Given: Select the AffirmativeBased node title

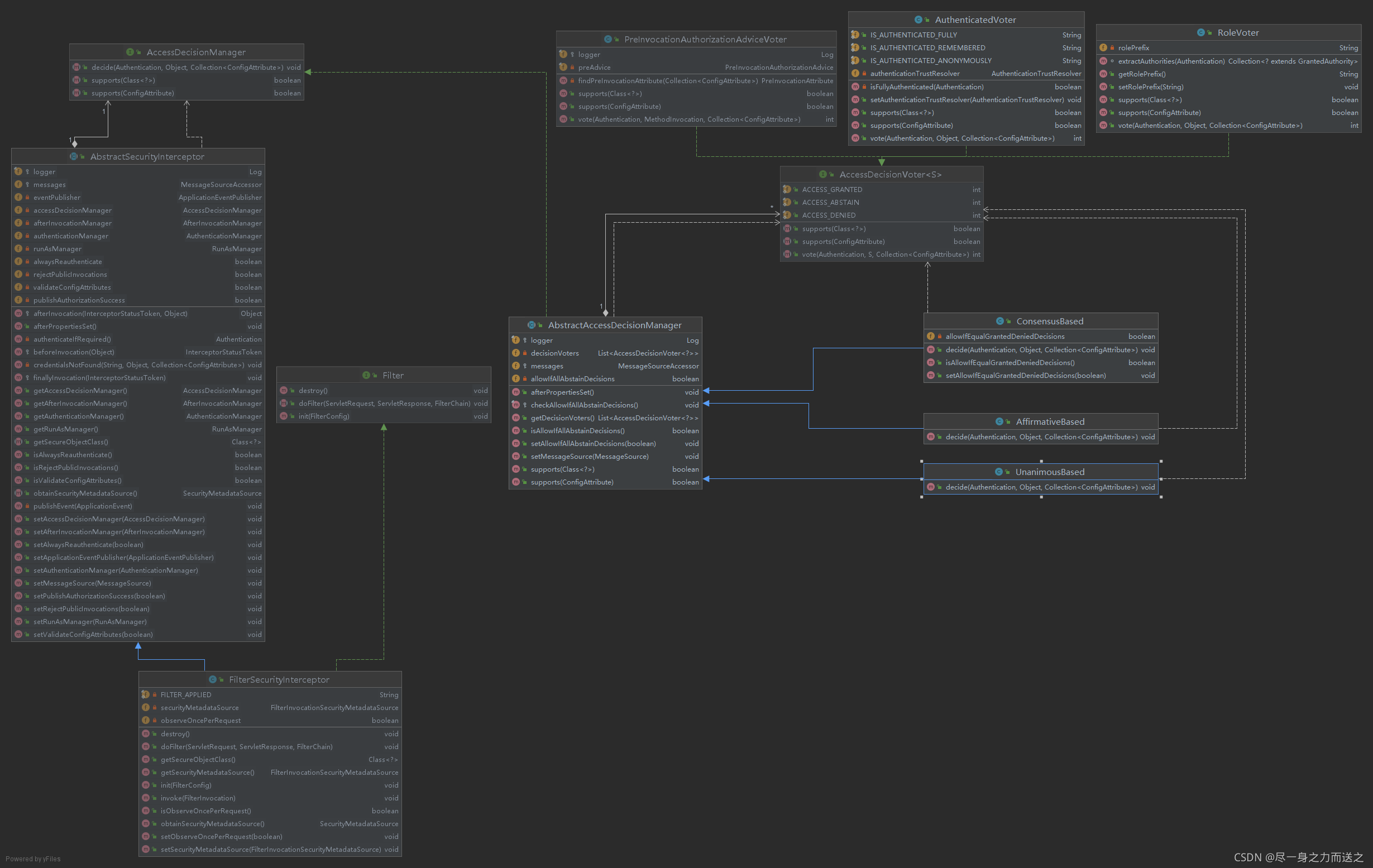Looking at the screenshot, I should [1050, 422].
